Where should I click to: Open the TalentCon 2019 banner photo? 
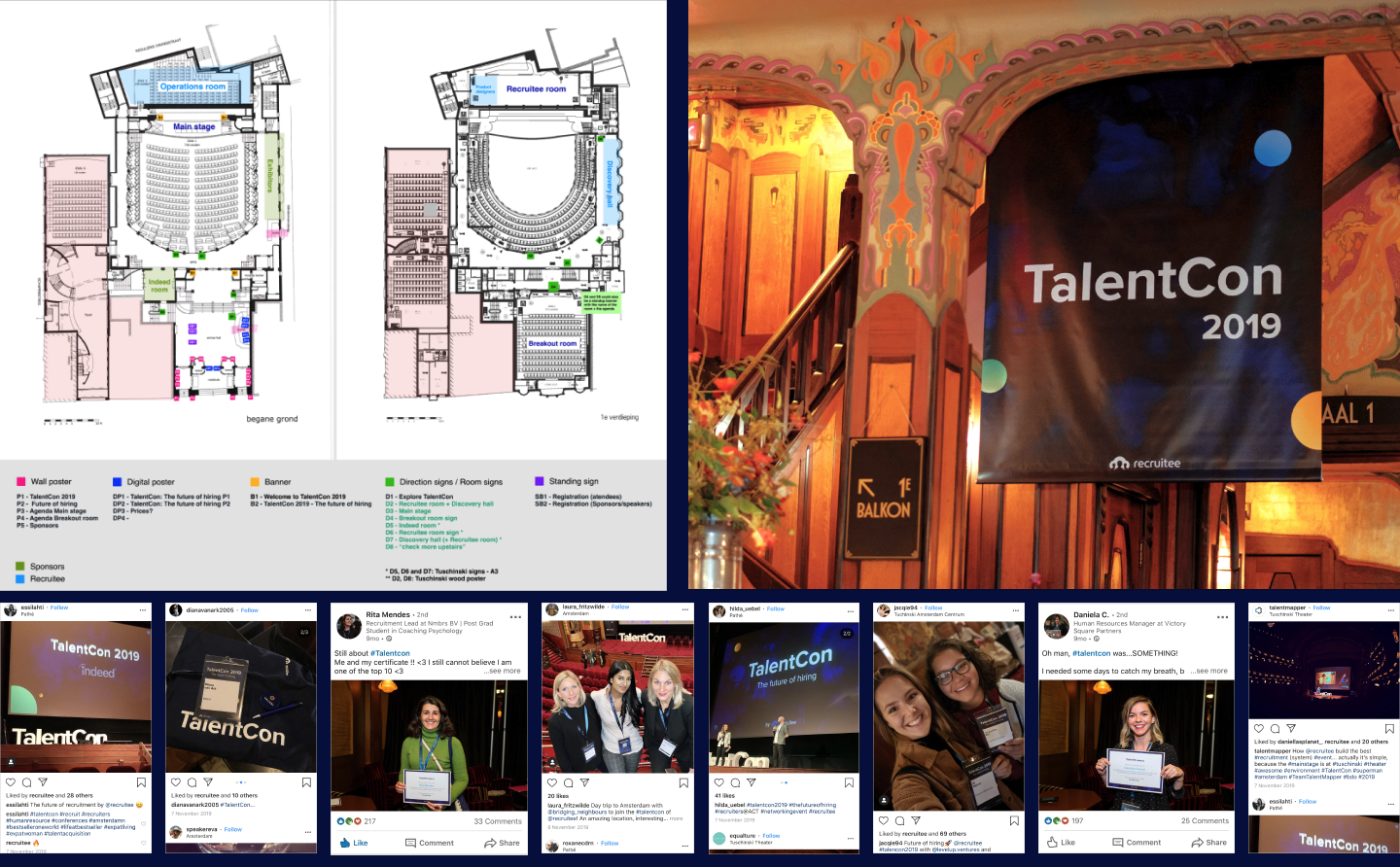click(x=1044, y=294)
